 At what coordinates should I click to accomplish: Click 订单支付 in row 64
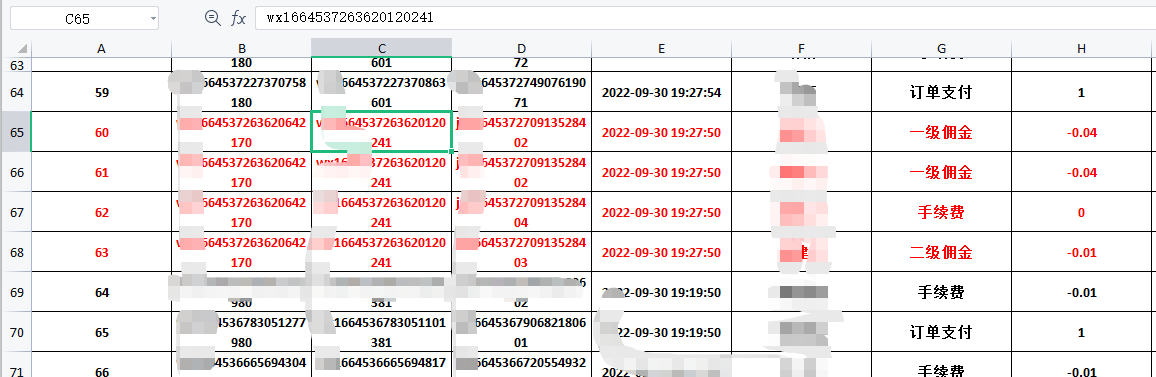[x=941, y=93]
